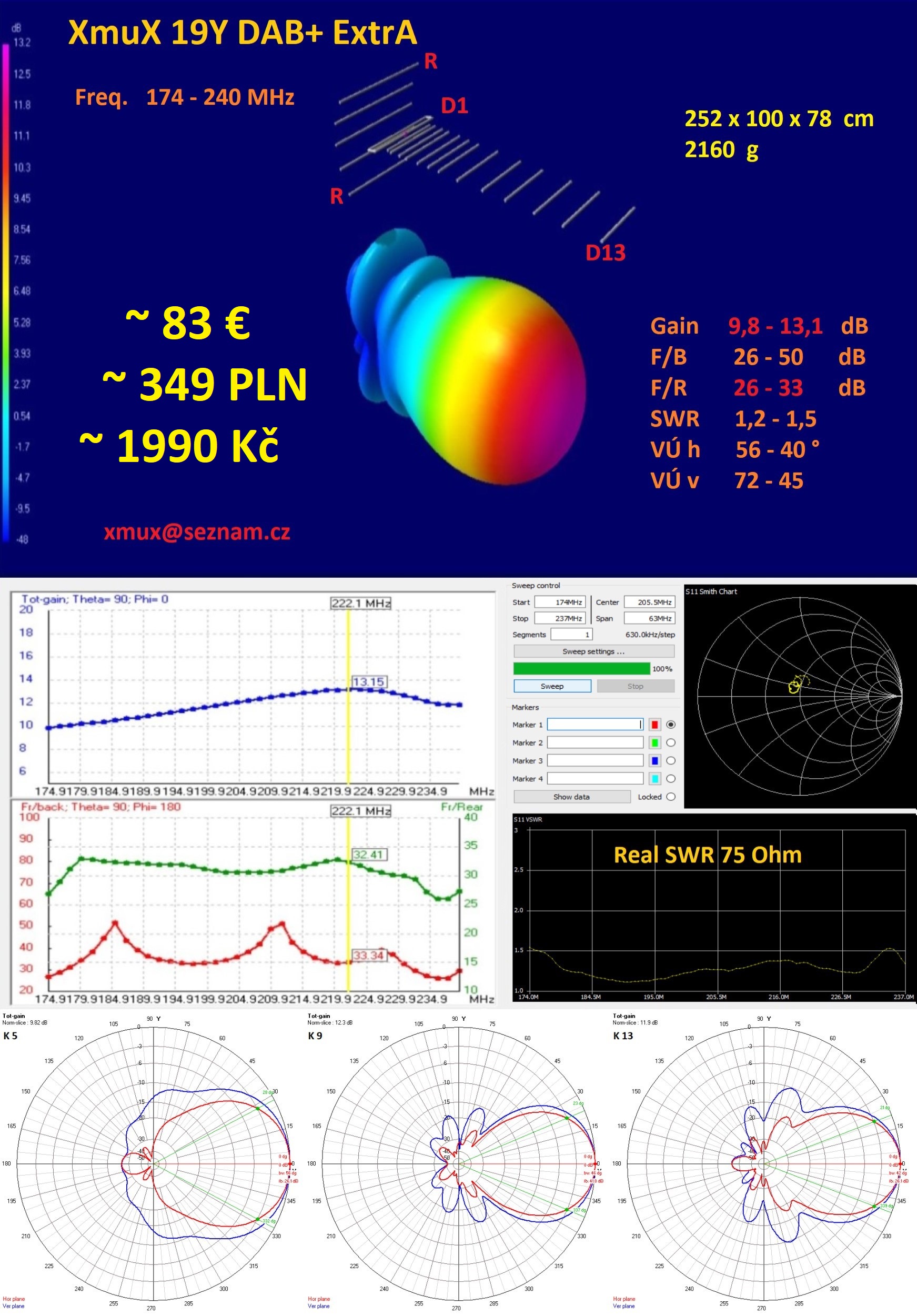Click the 13.15 gain value label
The image size is (917, 1316).
click(x=369, y=681)
